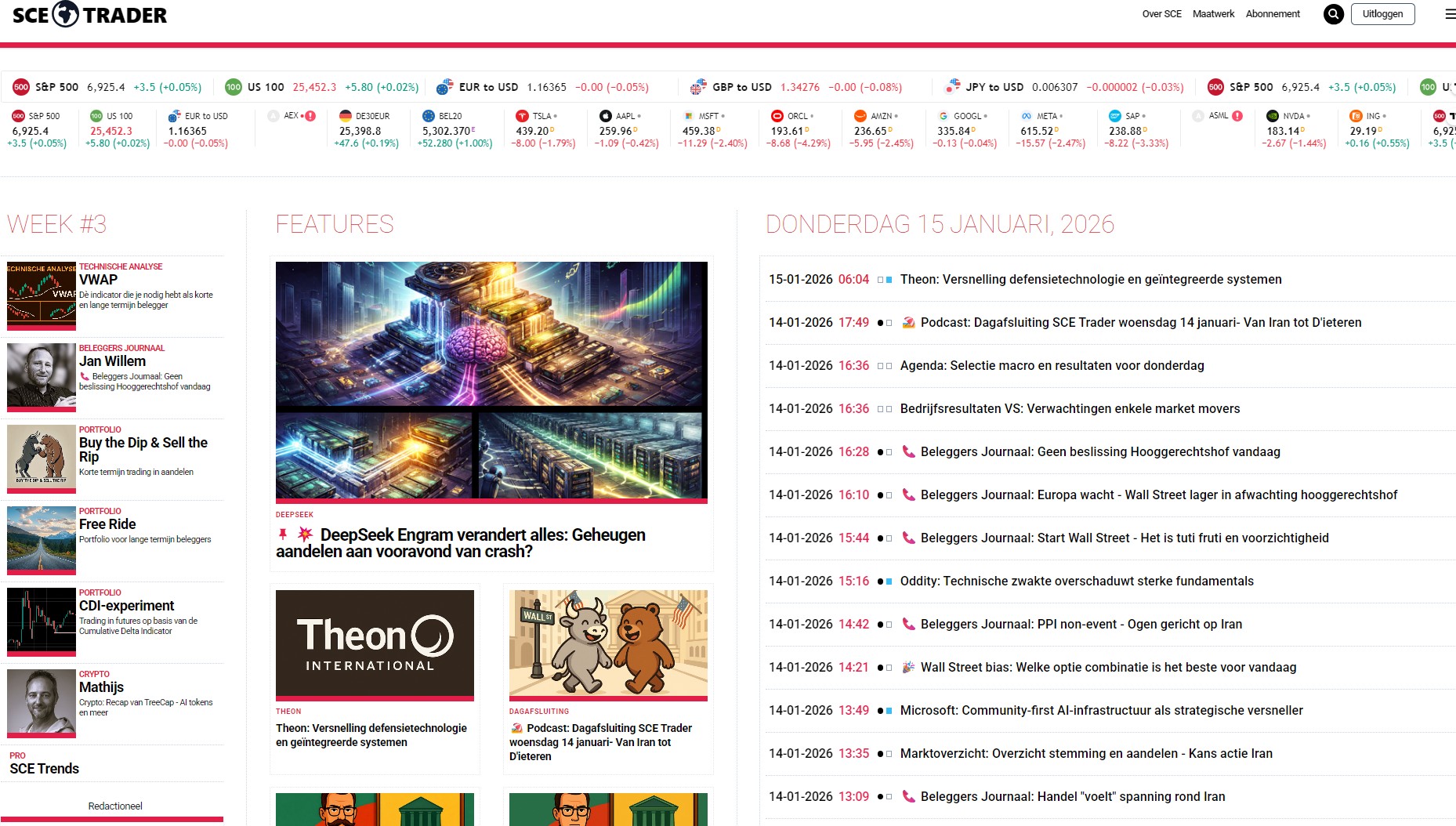Select the AMZN ticker icon
Image resolution: width=1456 pixels, height=826 pixels.
click(x=860, y=116)
